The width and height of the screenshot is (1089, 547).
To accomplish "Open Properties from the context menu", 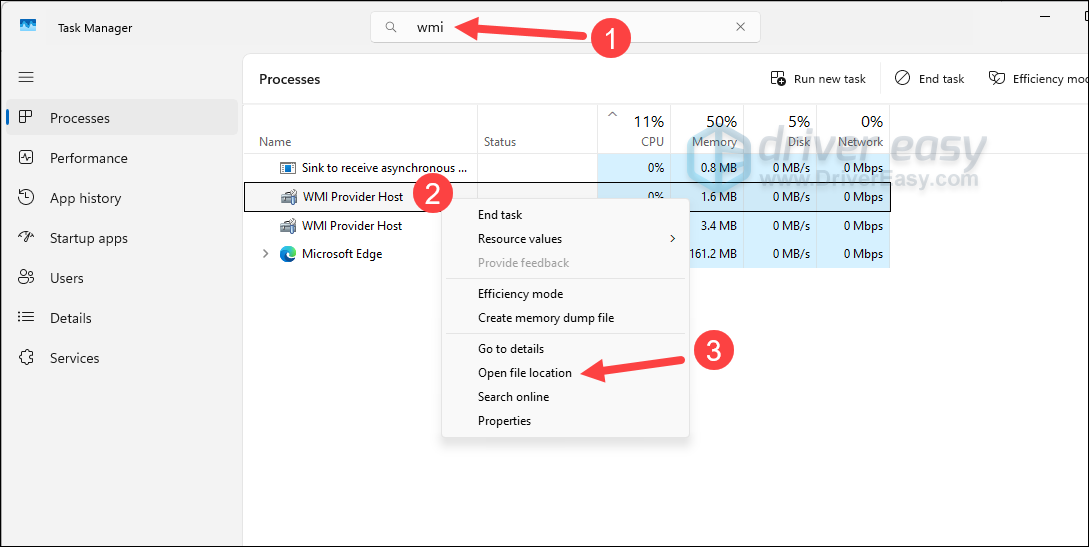I will [x=565, y=421].
